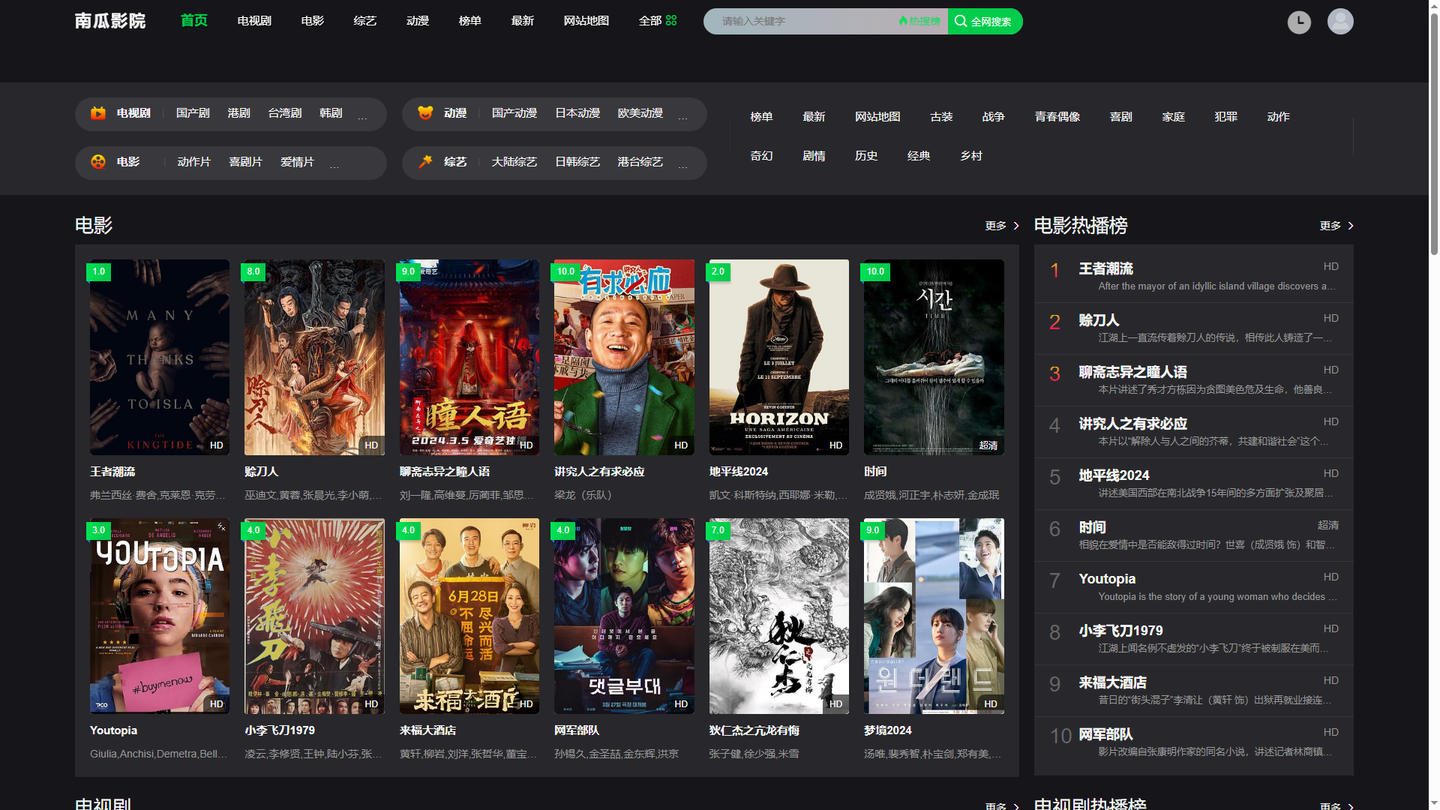The image size is (1440, 810).
Task: Open the 梦境2024 poster
Action: (934, 616)
